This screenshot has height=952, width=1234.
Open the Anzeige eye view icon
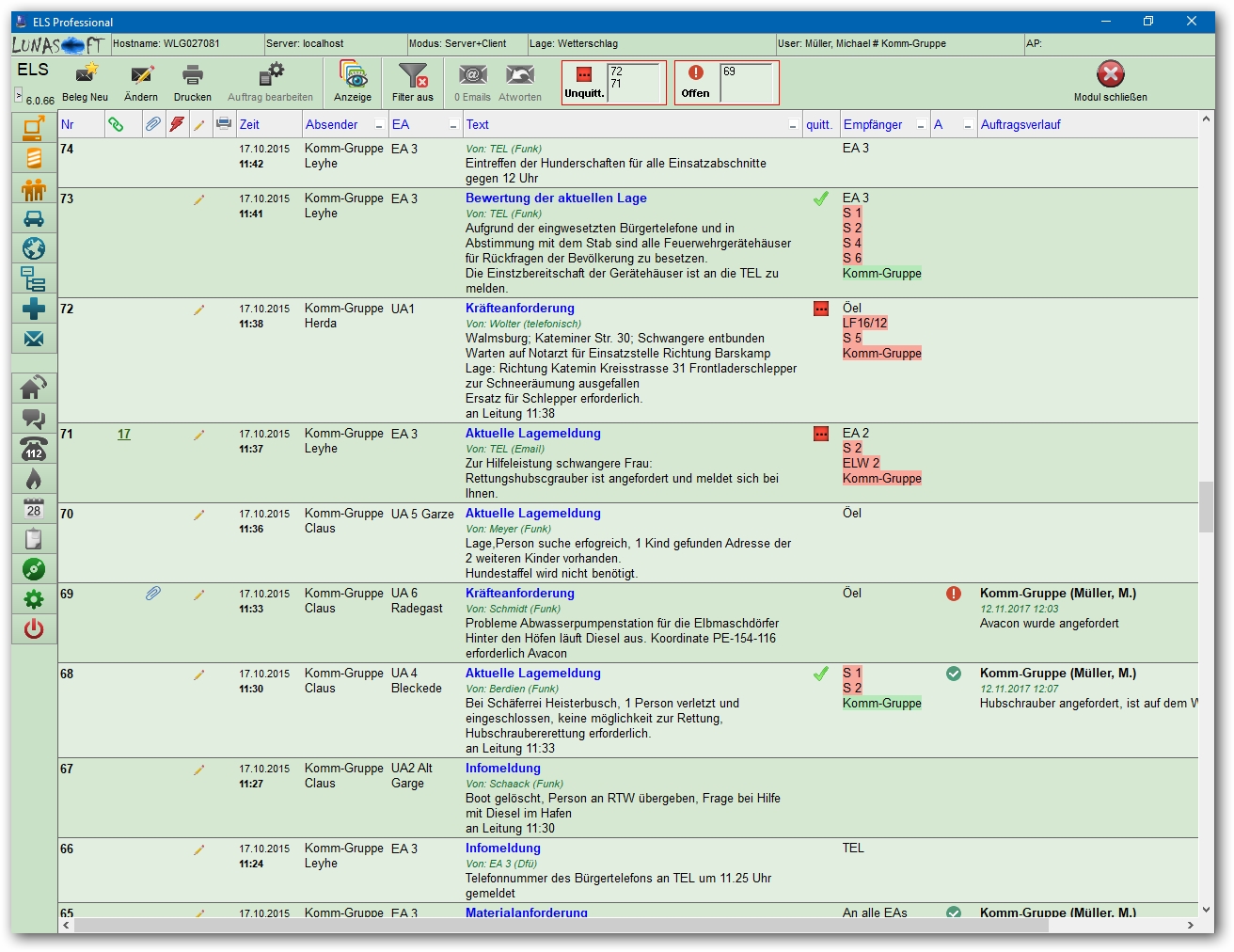(x=353, y=75)
